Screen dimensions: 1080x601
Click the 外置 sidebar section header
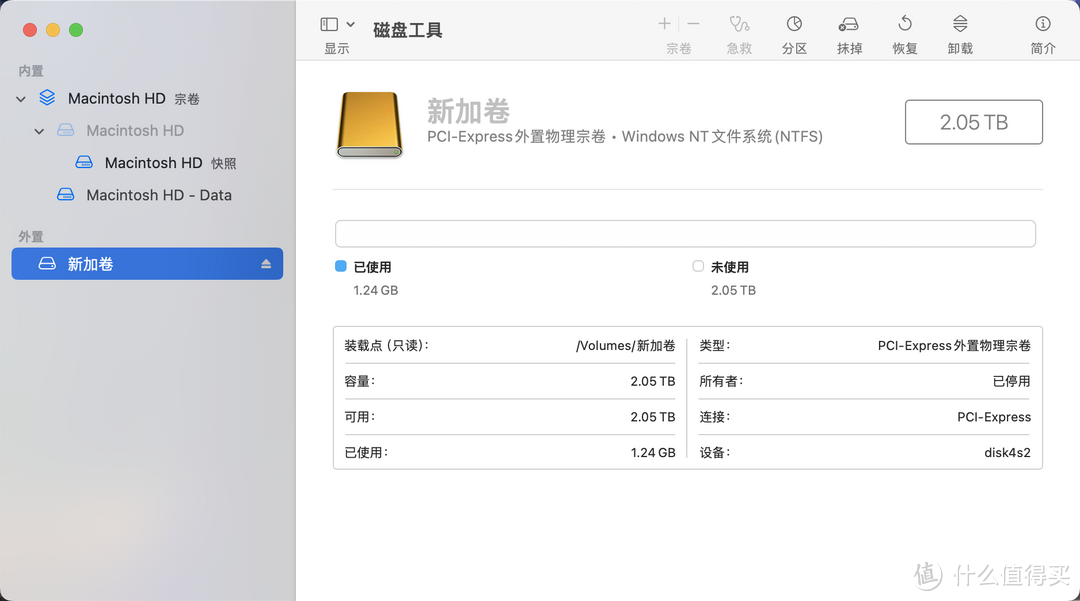(31, 237)
